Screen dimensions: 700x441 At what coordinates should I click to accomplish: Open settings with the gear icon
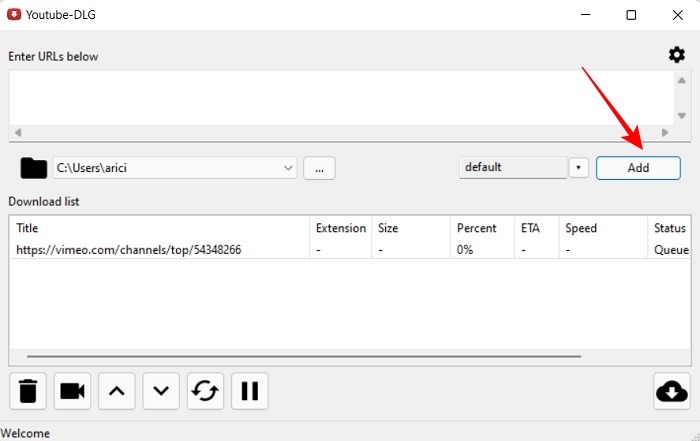tap(676, 55)
